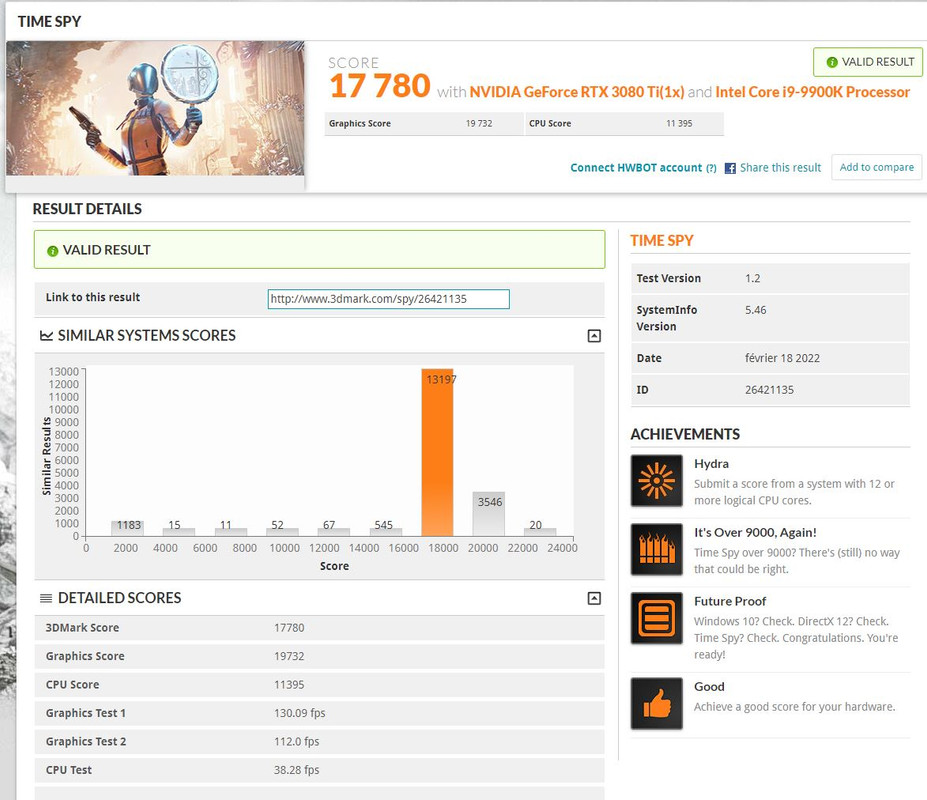927x800 pixels.
Task: Select the result link URL field
Action: [x=388, y=299]
